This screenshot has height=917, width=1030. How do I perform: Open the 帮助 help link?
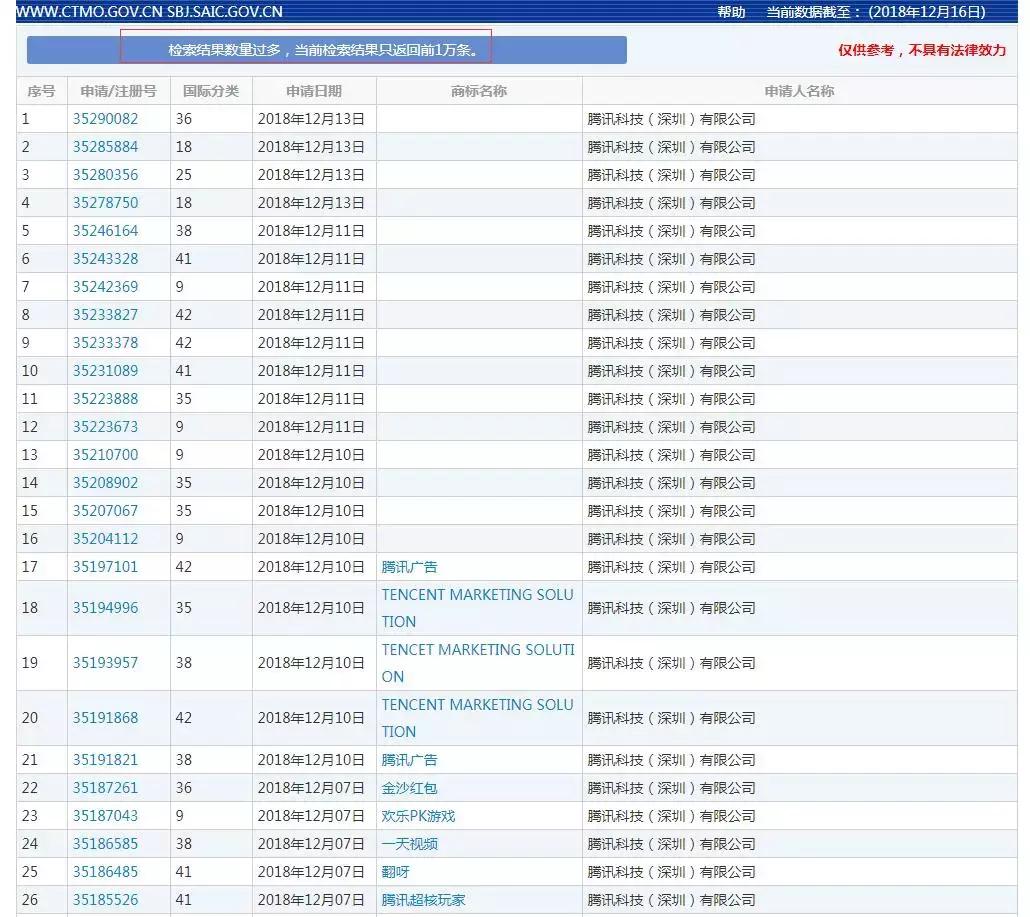click(x=731, y=12)
